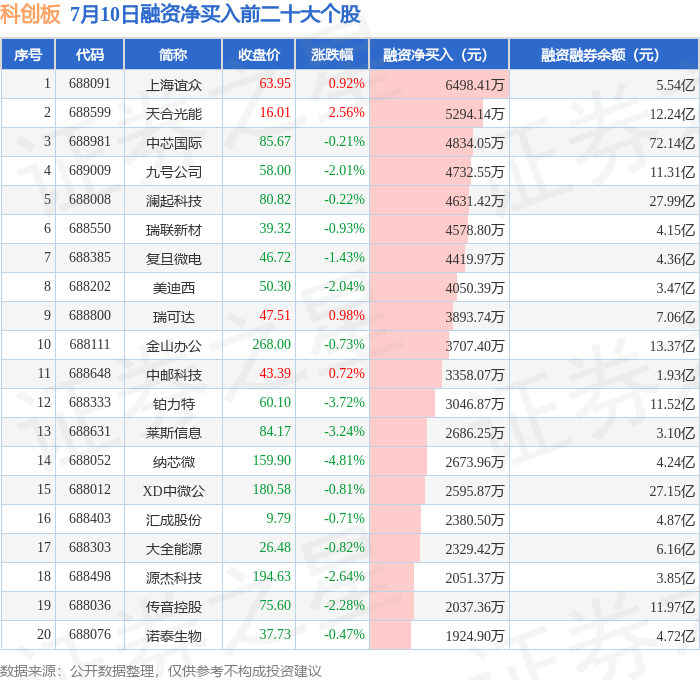Select stock name 莱斯信息
The width and height of the screenshot is (700, 680).
click(174, 433)
